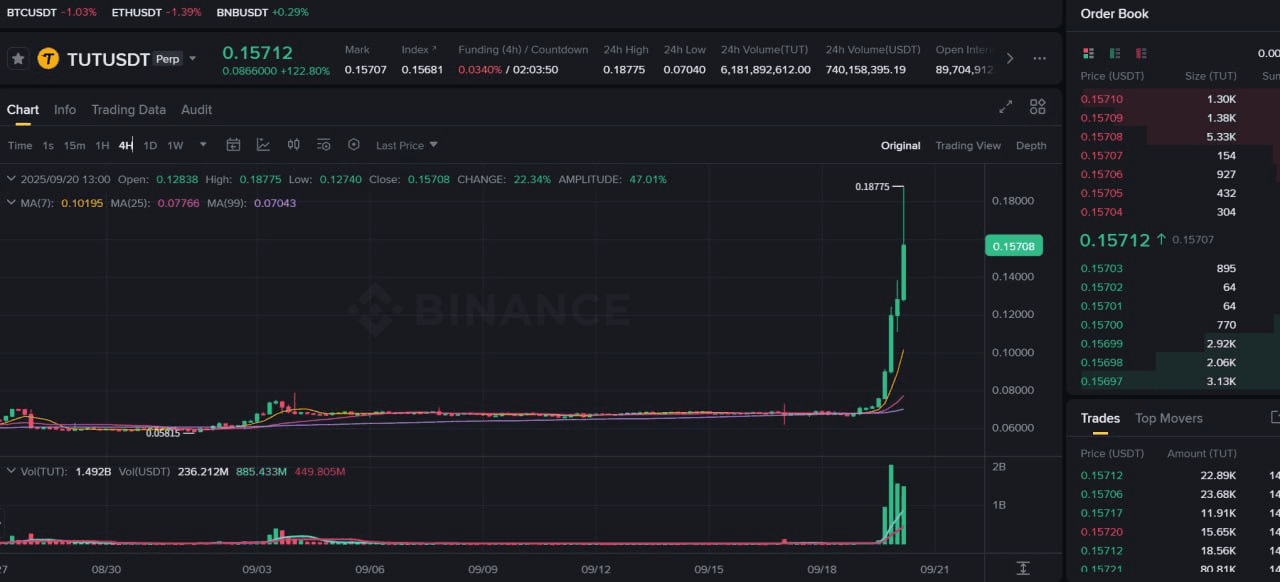The width and height of the screenshot is (1280, 582).
Task: Select the 1W interval
Action: [x=175, y=146]
